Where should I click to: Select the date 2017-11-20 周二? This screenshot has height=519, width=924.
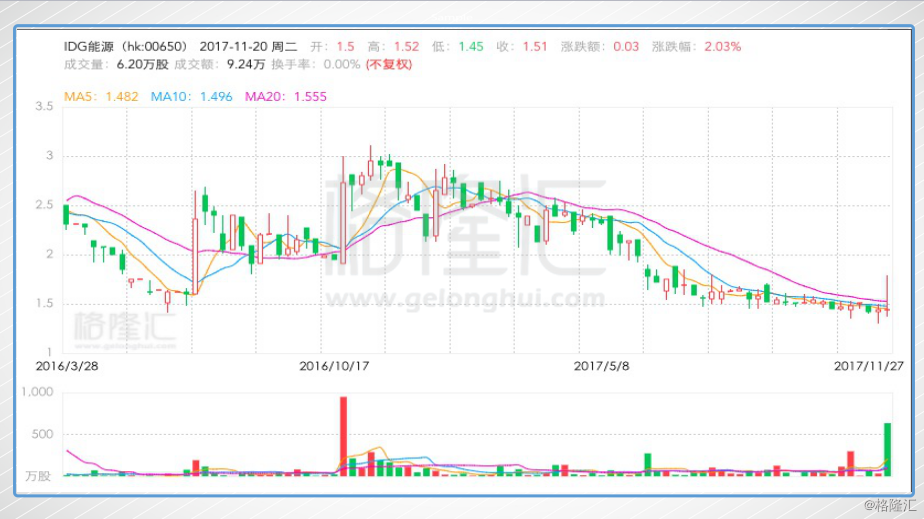[x=248, y=47]
